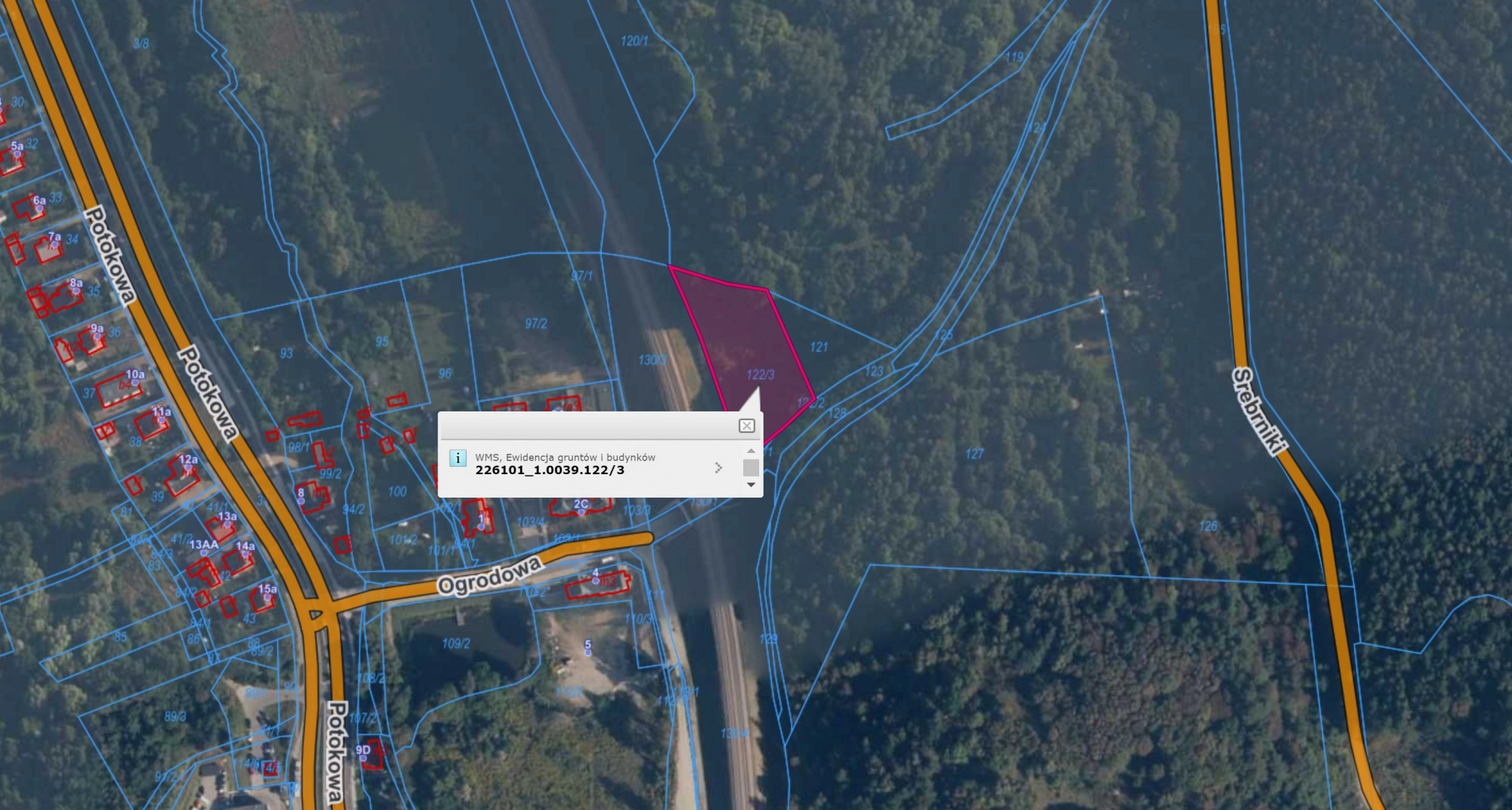Click address point marker 2C
Screen dimensions: 1512x810
pyautogui.click(x=581, y=512)
